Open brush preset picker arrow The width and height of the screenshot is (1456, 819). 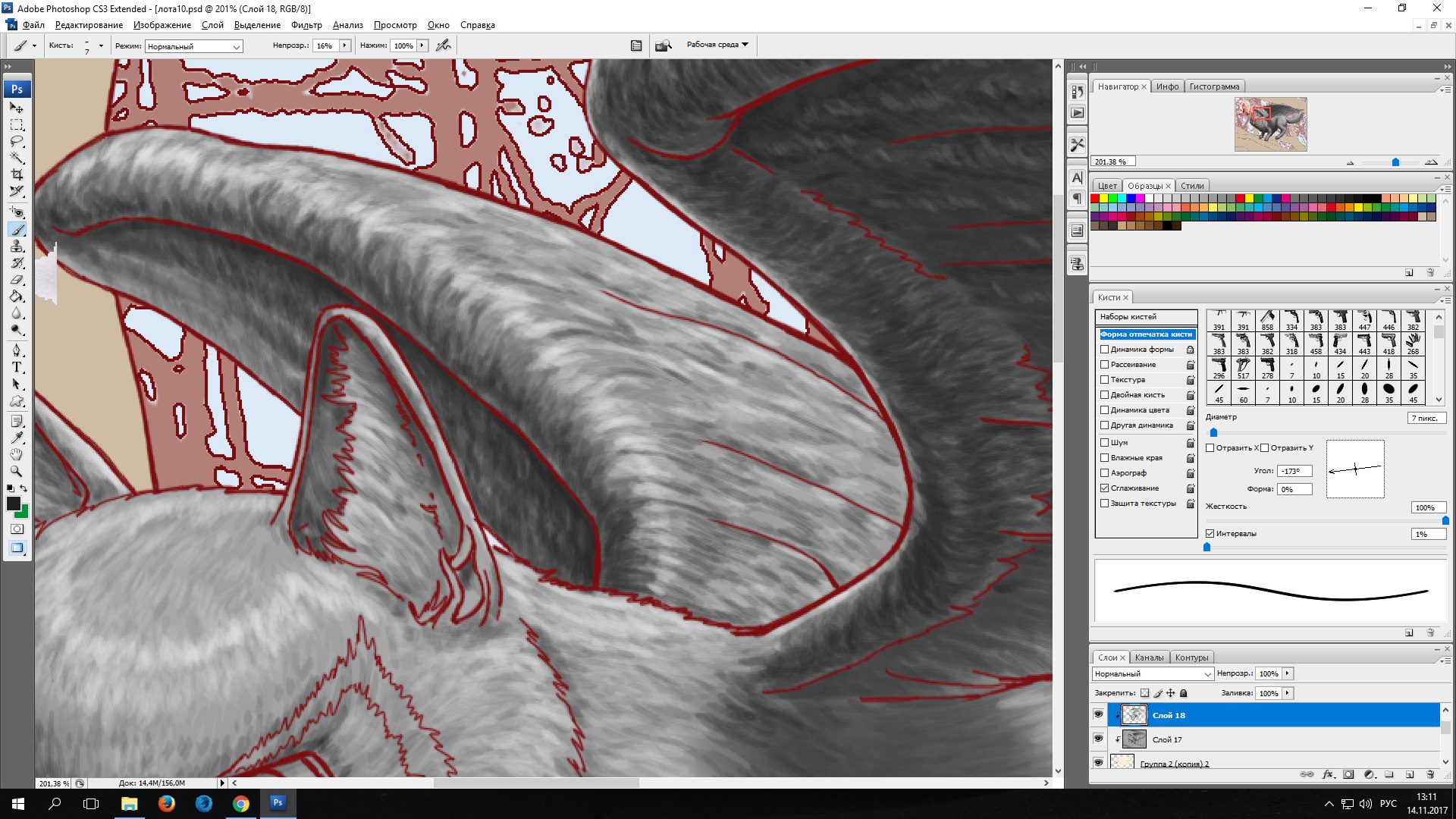(101, 45)
